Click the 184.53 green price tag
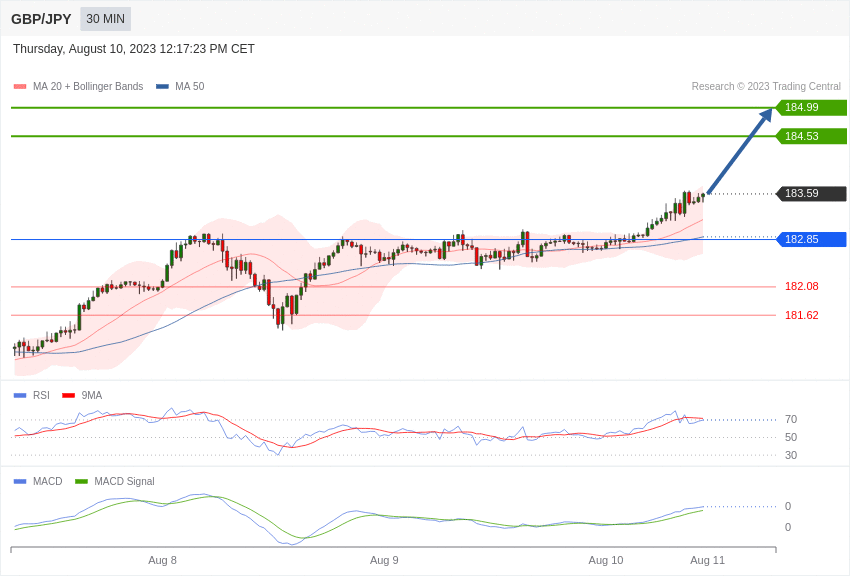The width and height of the screenshot is (850, 576). tap(811, 136)
